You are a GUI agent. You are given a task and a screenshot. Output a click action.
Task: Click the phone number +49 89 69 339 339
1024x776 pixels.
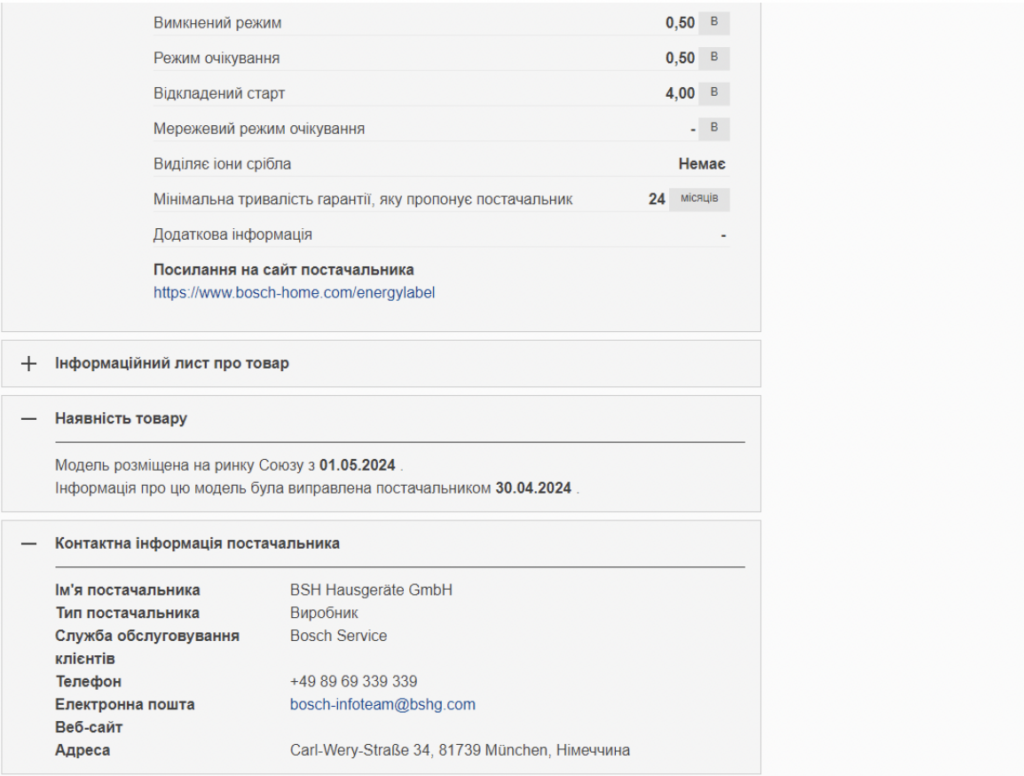pyautogui.click(x=353, y=682)
